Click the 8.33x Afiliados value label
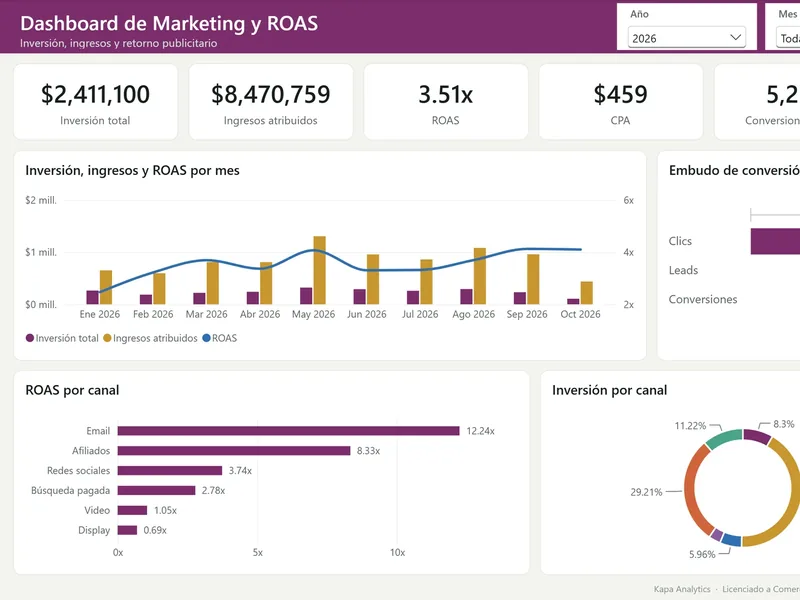This screenshot has height=600, width=800. 368,451
